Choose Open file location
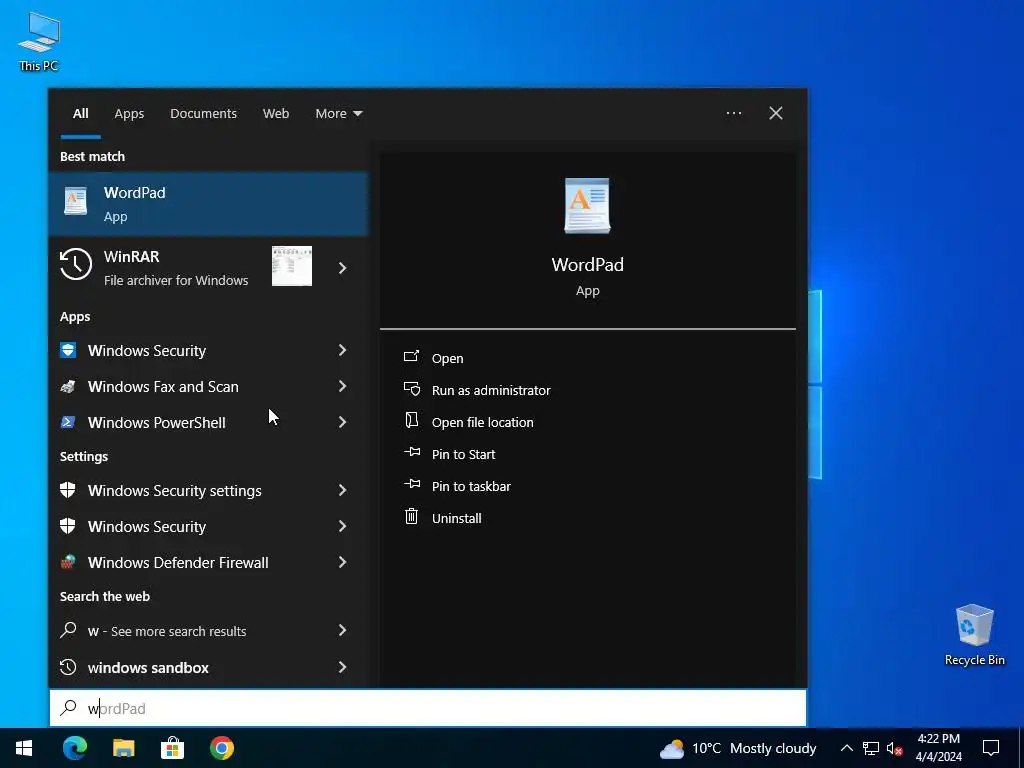The image size is (1024, 768). [x=483, y=422]
